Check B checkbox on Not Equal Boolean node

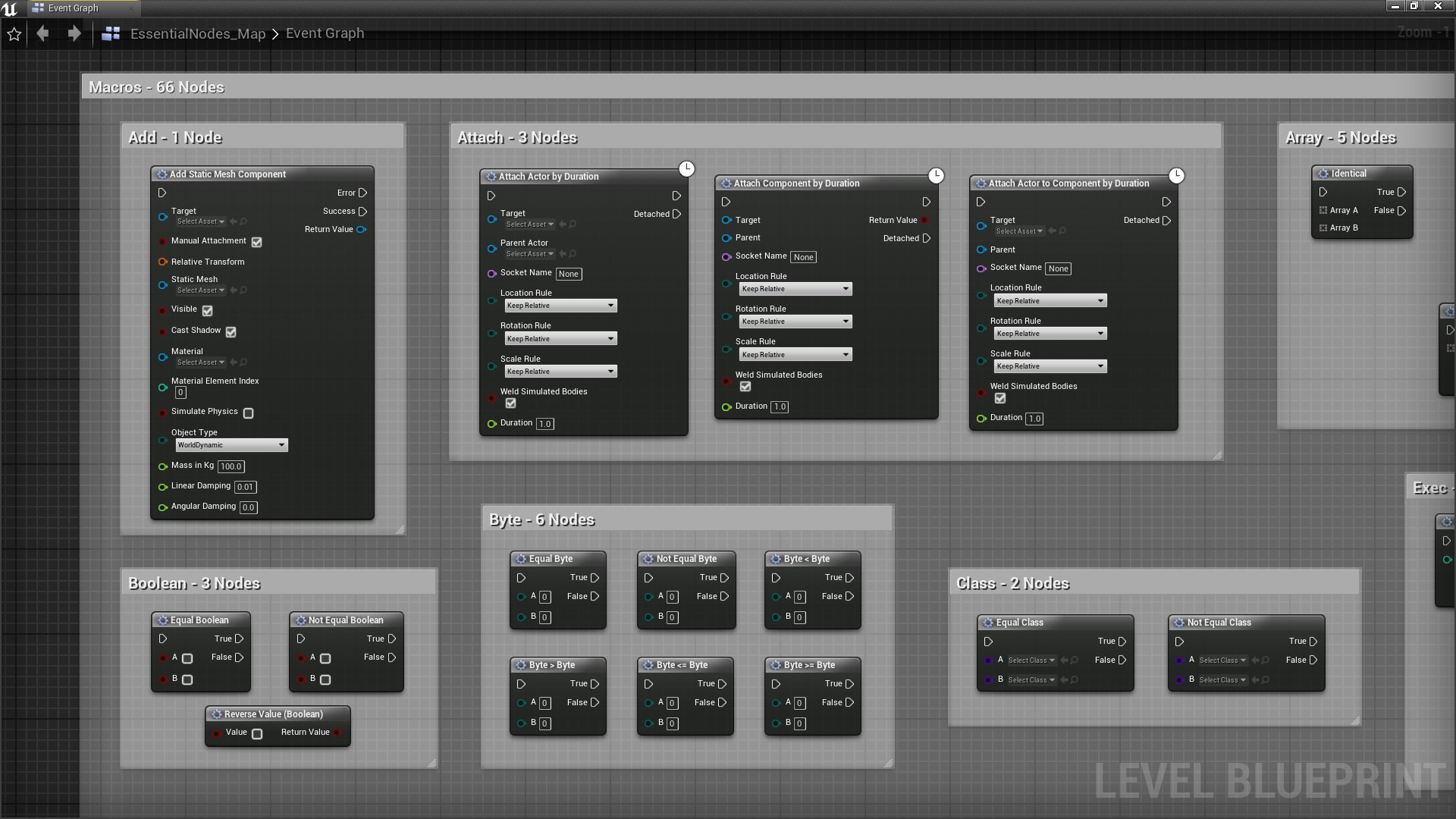tap(325, 679)
